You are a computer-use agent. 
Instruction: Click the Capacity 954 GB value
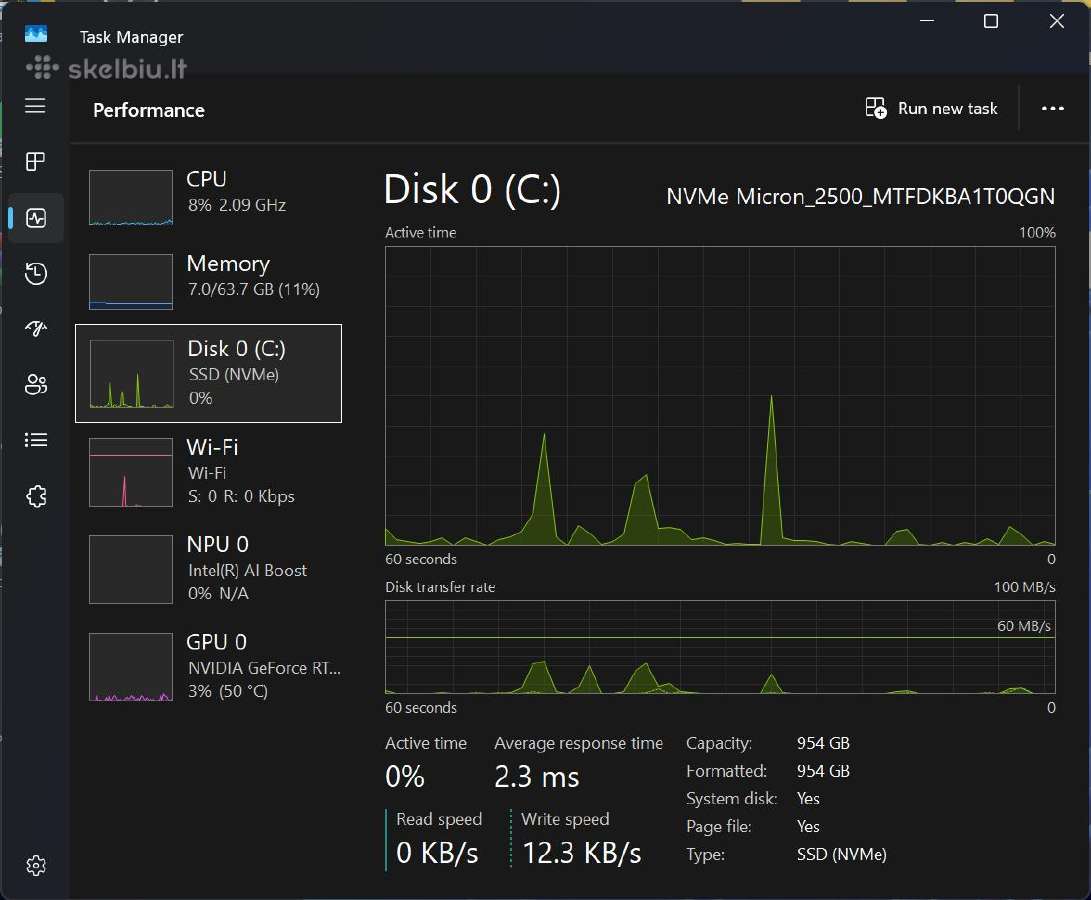tap(823, 743)
